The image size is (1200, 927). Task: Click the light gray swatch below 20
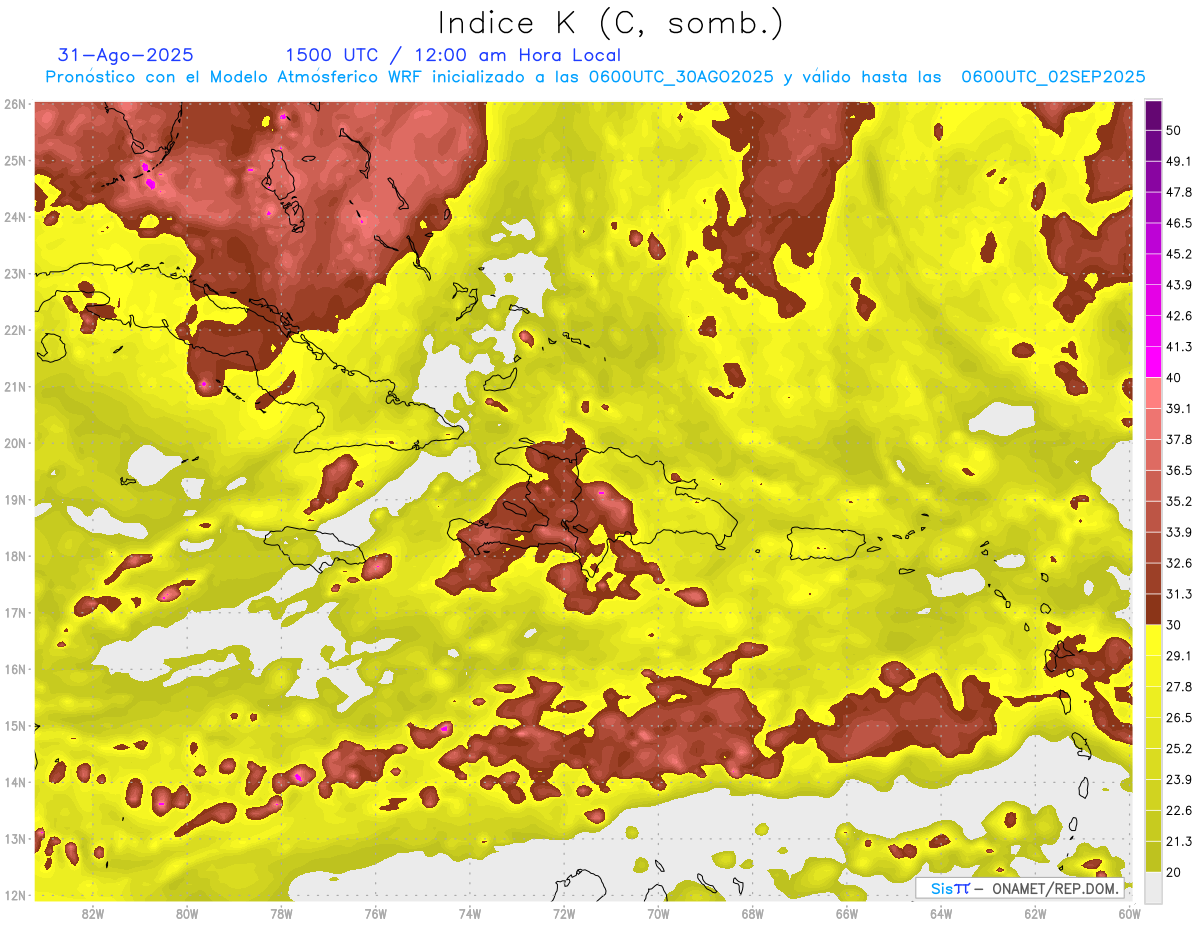coord(1153,886)
